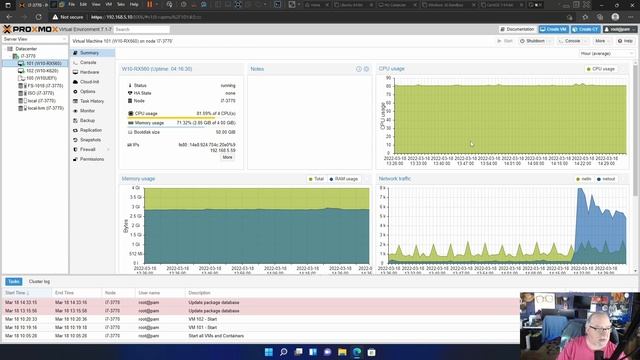Toggle the CPU usage legend series
The height and width of the screenshot is (360, 640).
tap(600, 69)
